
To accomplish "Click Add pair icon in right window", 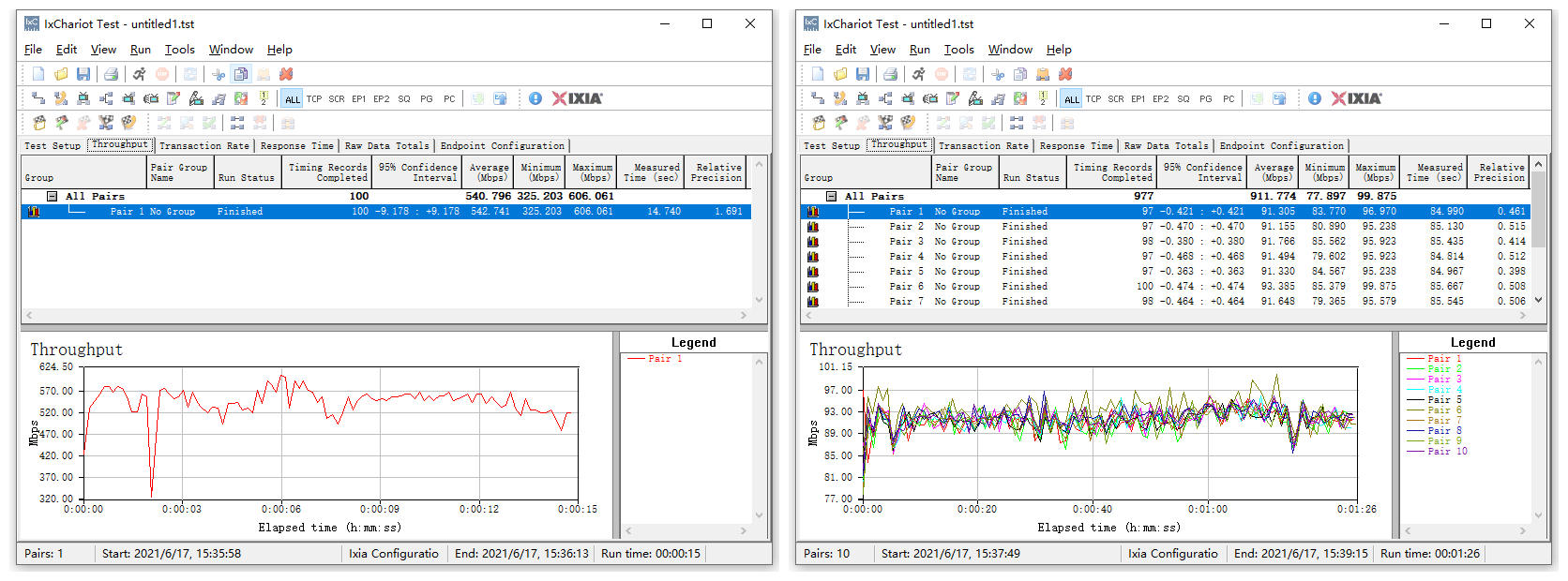I will point(818,98).
